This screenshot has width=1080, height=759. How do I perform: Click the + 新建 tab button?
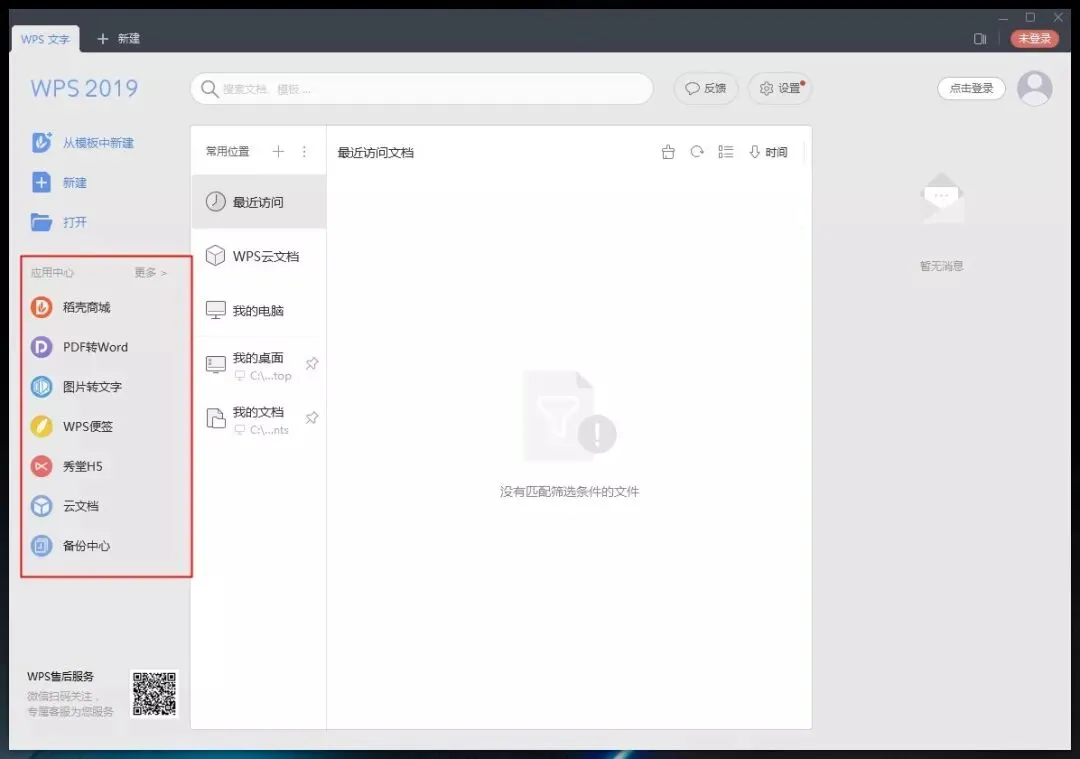pyautogui.click(x=118, y=39)
